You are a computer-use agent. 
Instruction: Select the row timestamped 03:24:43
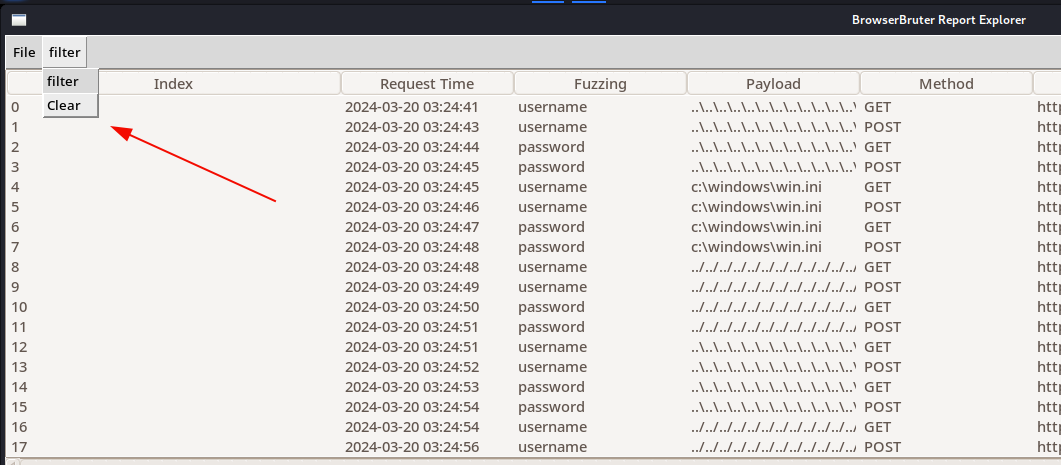[533, 127]
